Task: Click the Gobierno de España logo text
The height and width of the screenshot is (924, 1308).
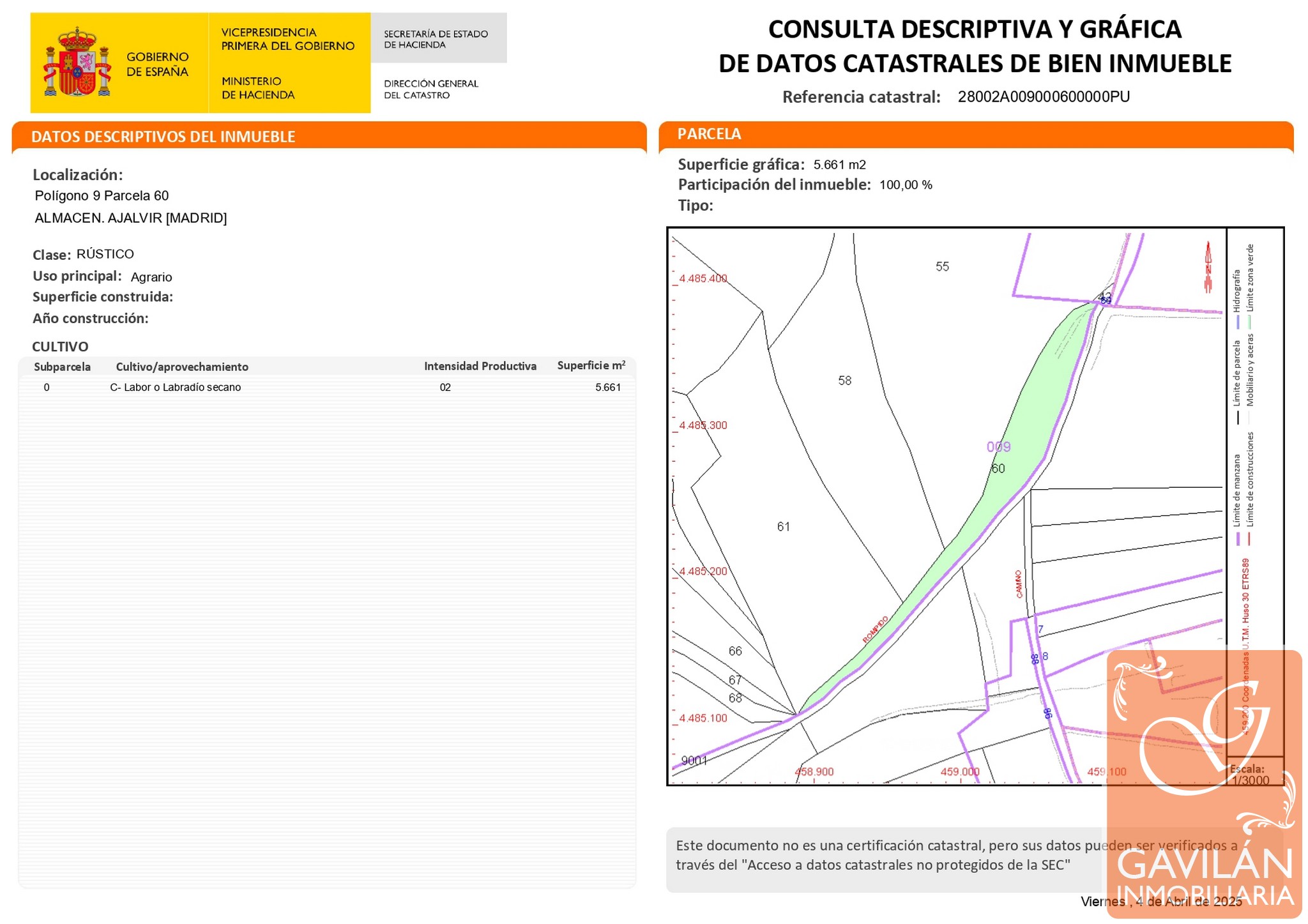Action: tap(157, 64)
